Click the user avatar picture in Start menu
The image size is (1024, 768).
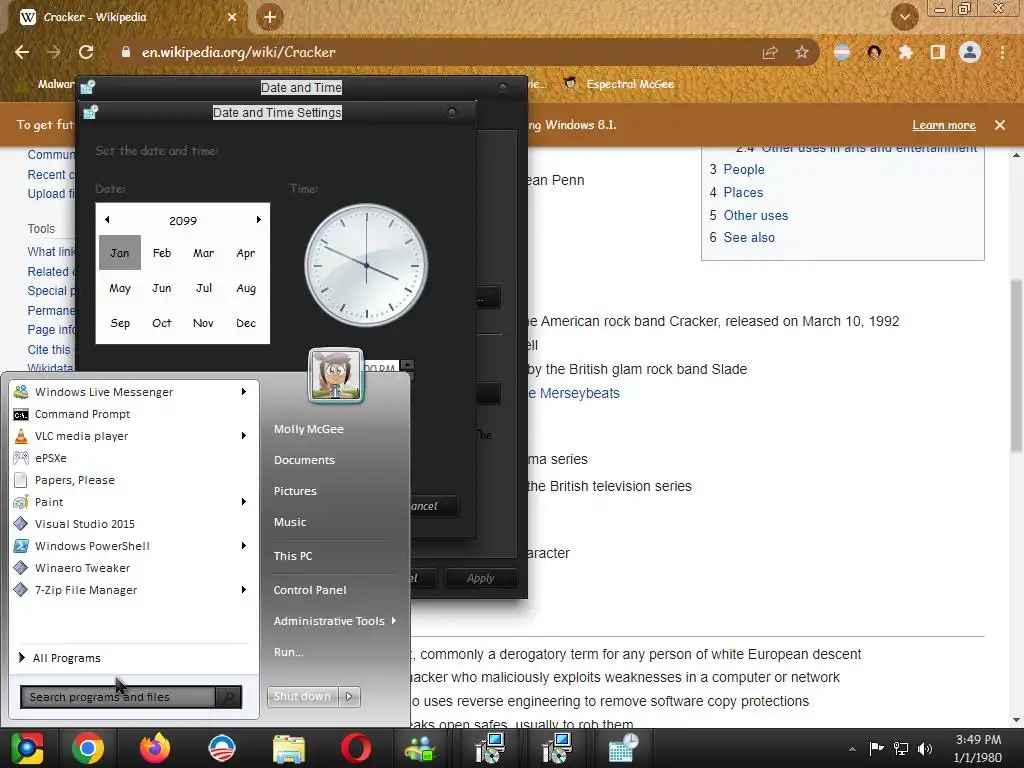(336, 375)
